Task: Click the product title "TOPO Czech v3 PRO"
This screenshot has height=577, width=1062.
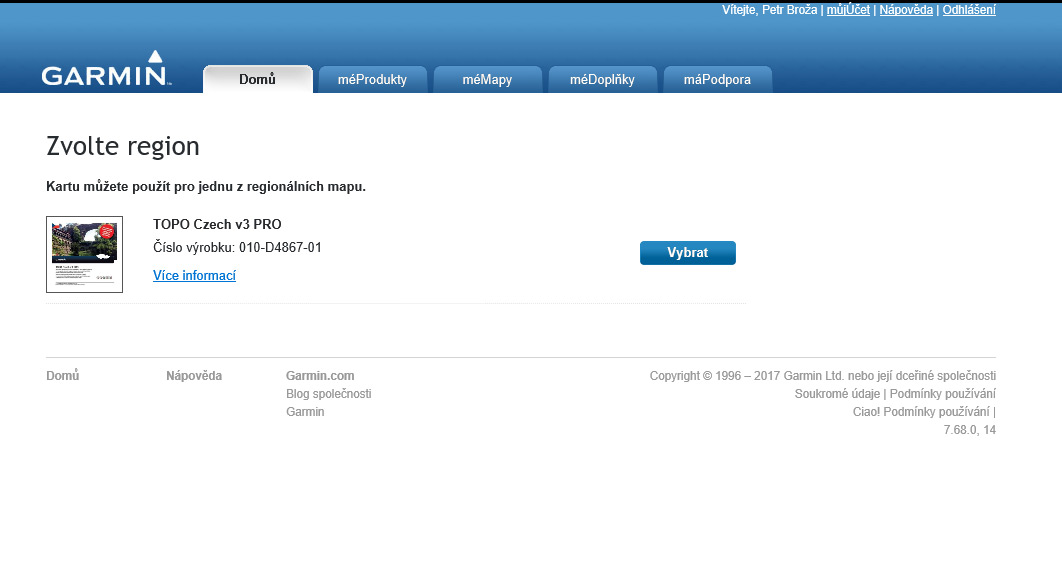Action: (x=217, y=224)
